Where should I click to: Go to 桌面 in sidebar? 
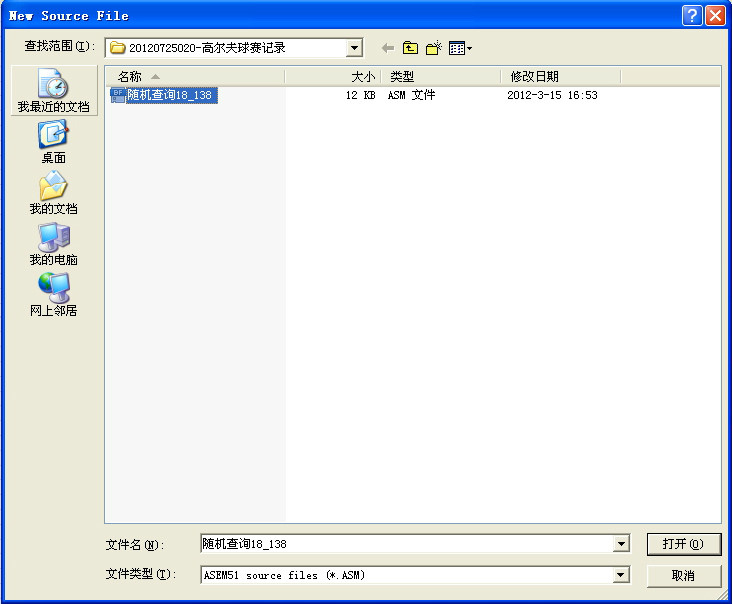tap(53, 142)
